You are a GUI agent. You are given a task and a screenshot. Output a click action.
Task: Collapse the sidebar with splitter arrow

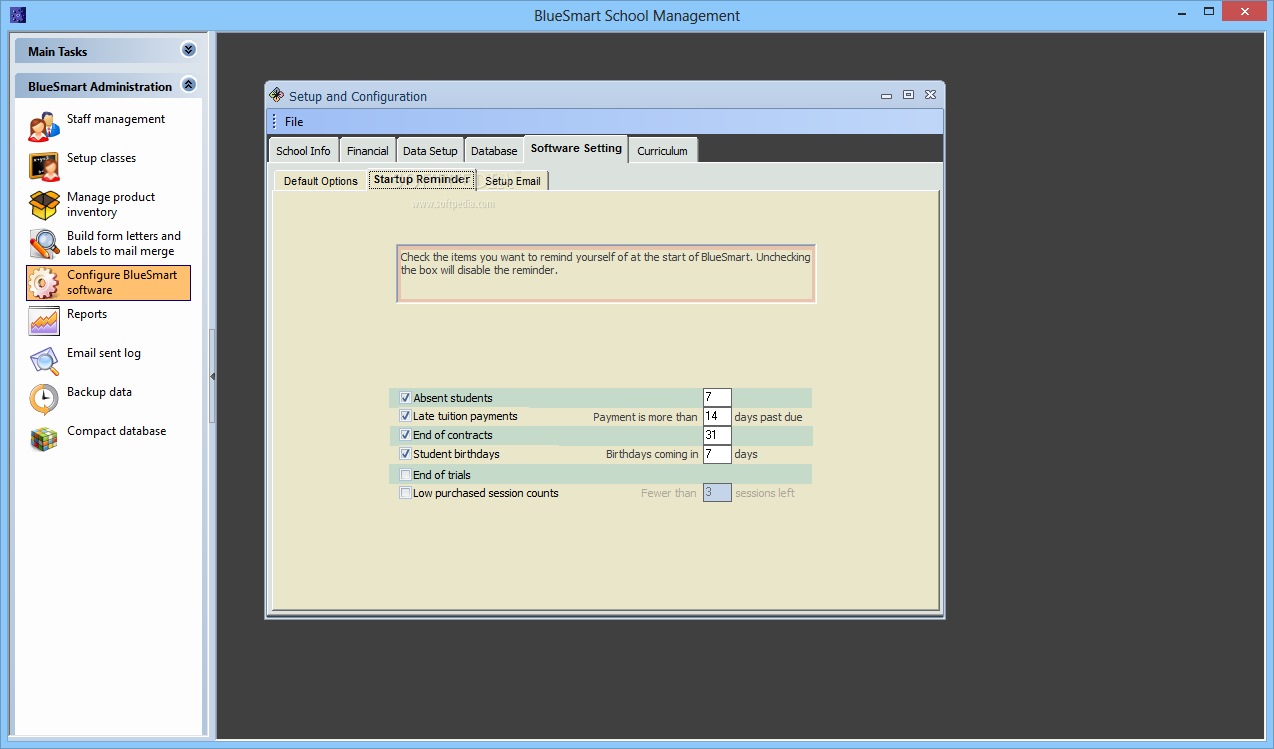212,376
